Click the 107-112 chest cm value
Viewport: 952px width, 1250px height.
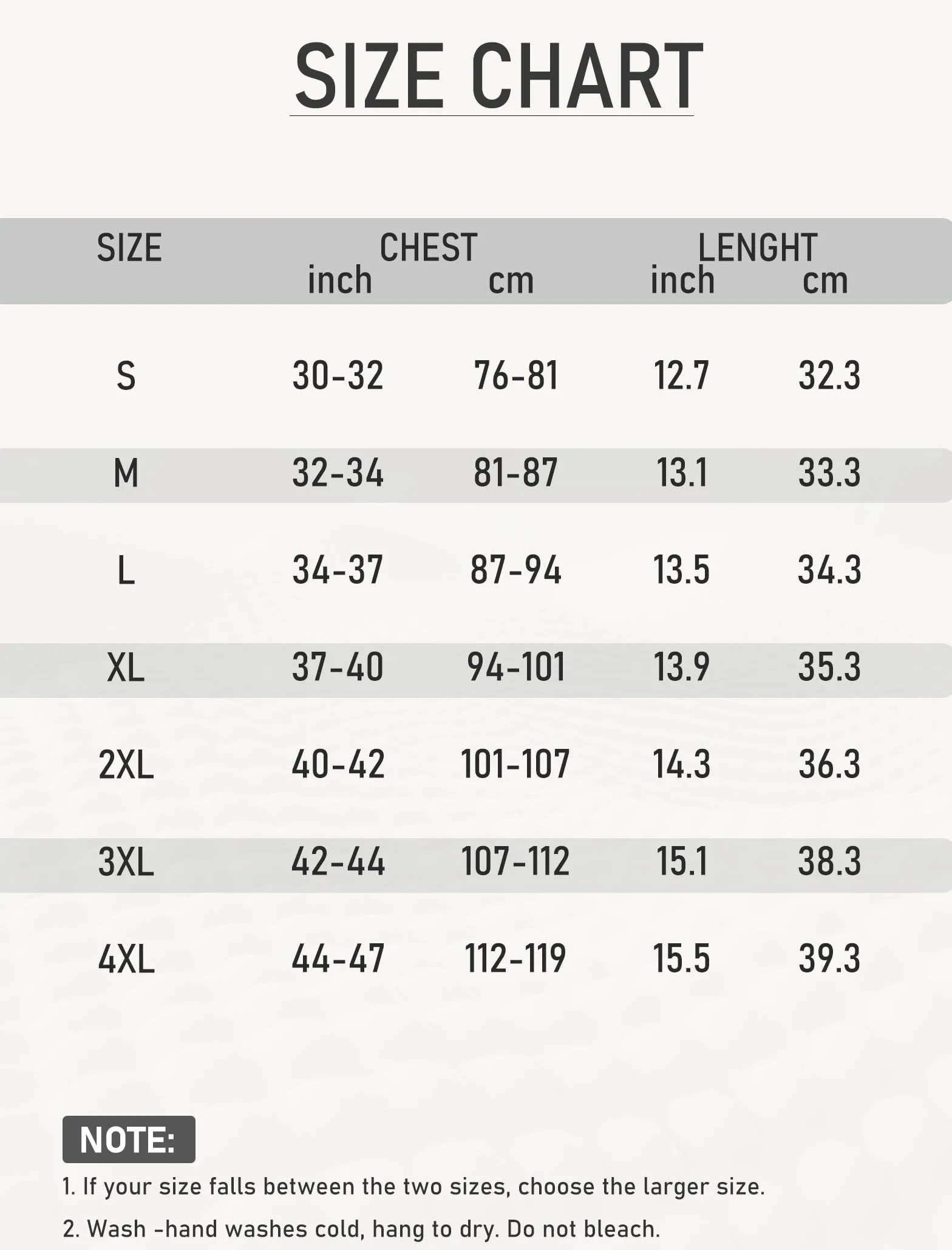[x=515, y=861]
